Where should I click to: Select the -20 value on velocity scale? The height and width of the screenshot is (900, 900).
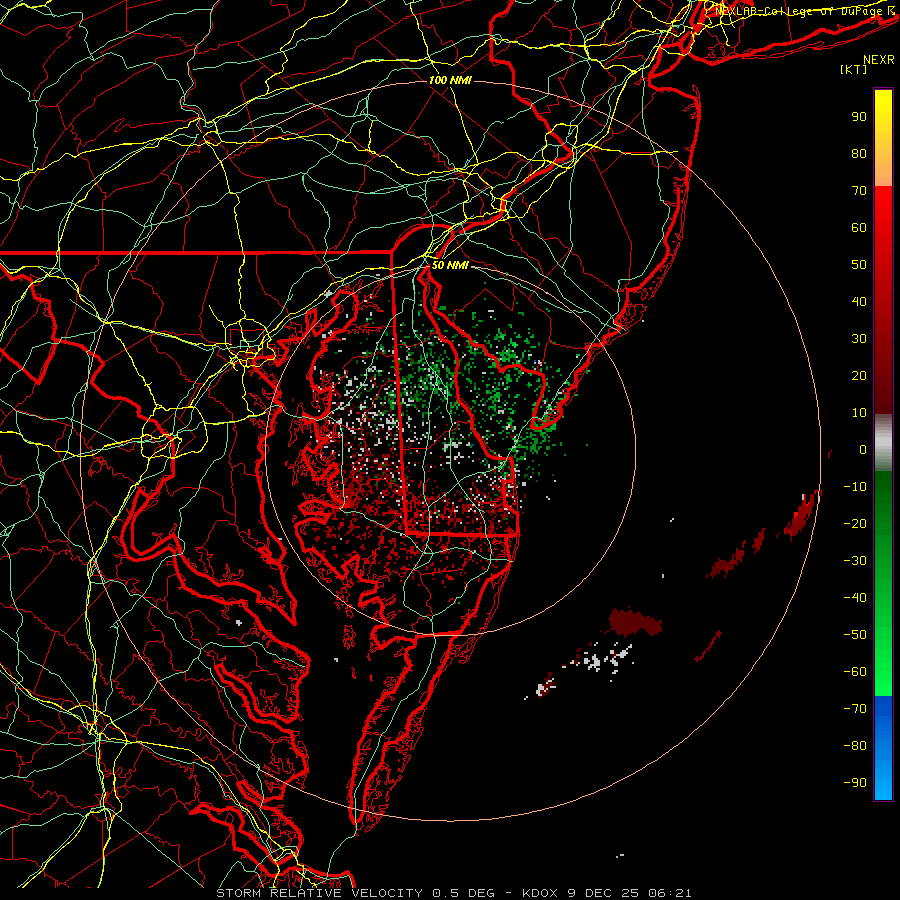pos(855,523)
